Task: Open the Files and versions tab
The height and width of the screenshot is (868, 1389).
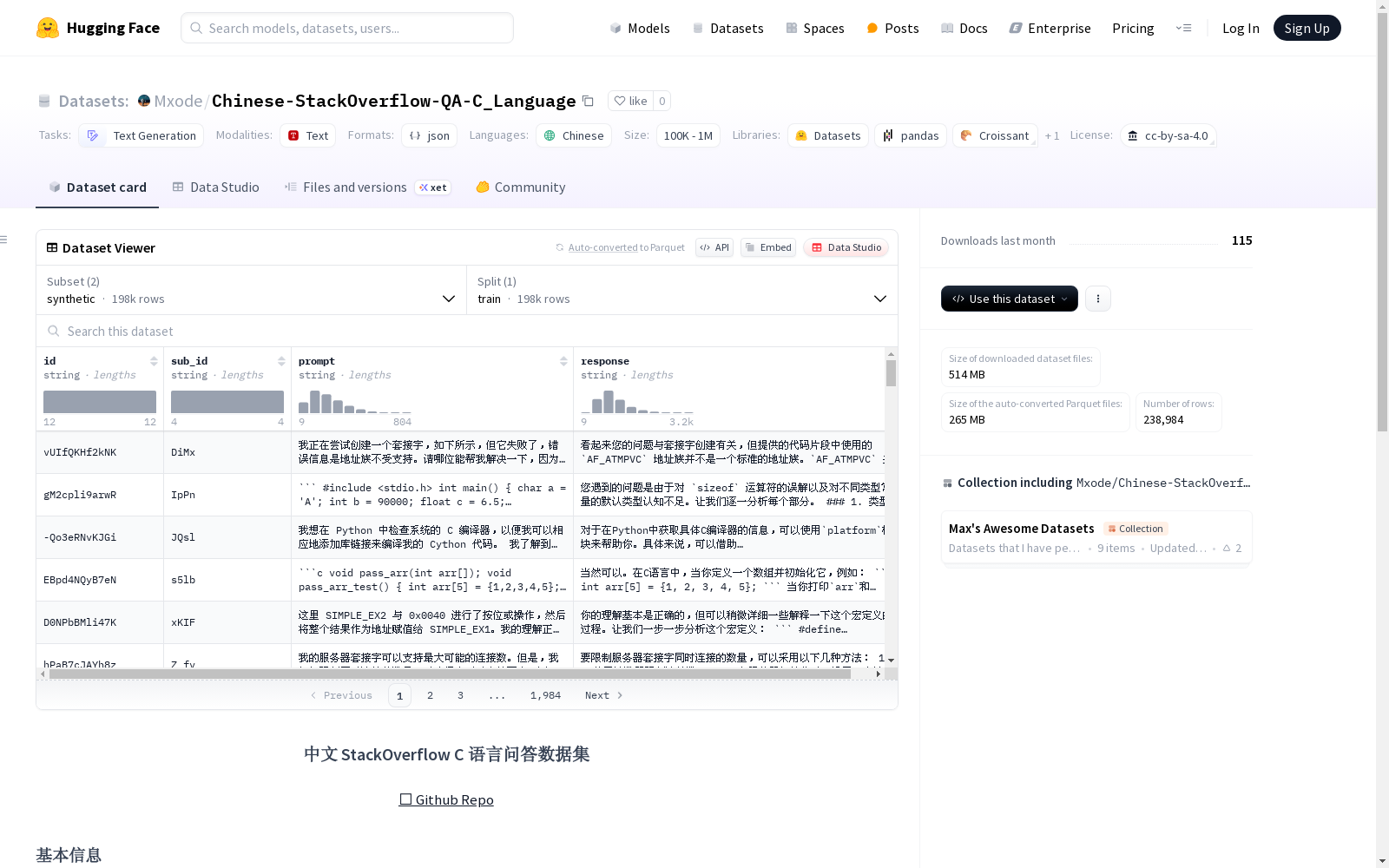Action: [367, 187]
